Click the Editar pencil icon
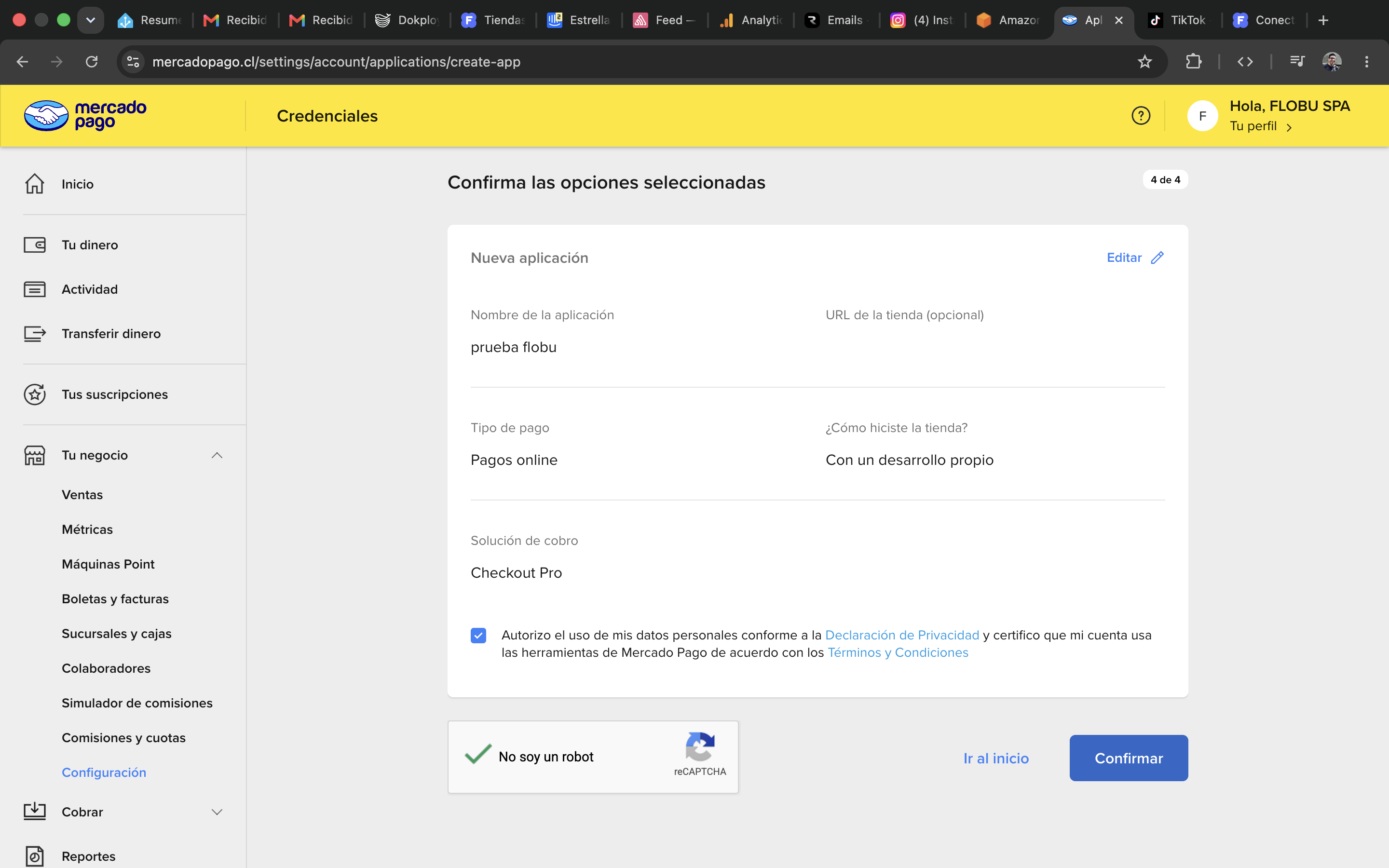Screen dimensions: 1389x868 click(1157, 258)
